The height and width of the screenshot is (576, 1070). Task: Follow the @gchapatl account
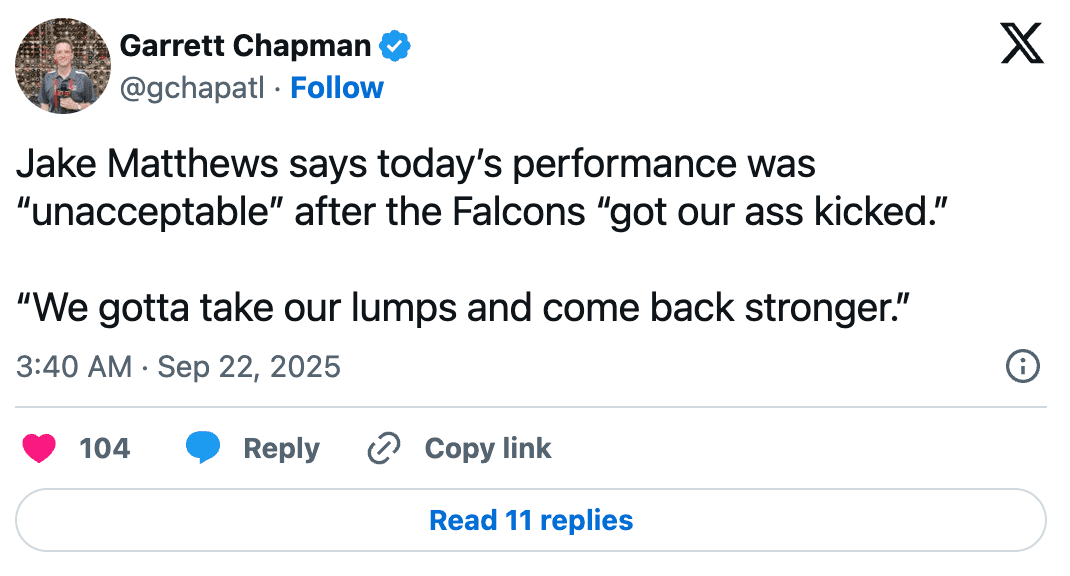coord(337,88)
